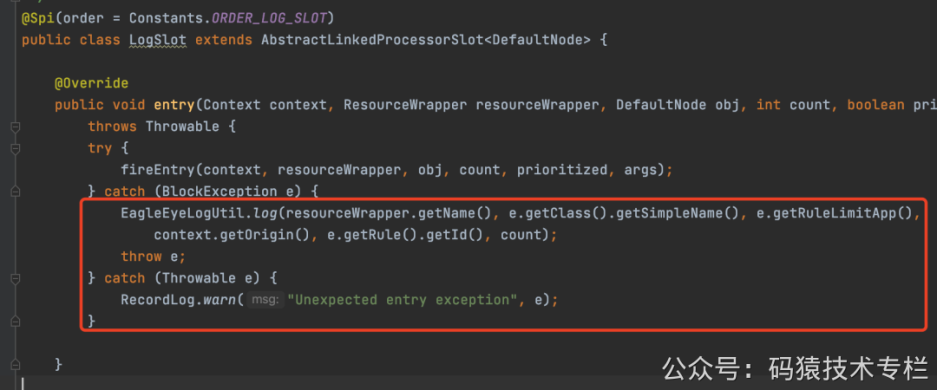Click the 'extends' keyword
Viewport: 937px width, 390px height.
coord(223,41)
